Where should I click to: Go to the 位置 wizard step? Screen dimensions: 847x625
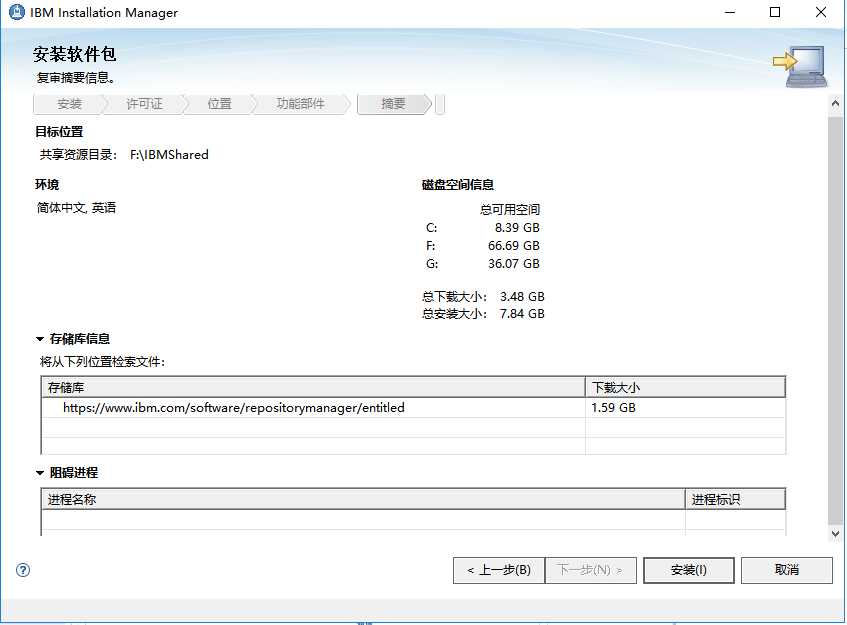[x=219, y=104]
